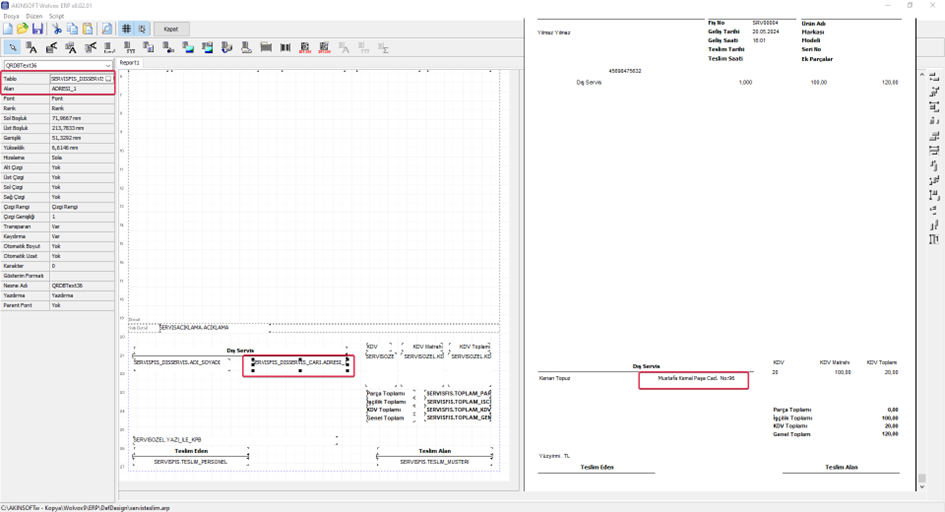Toggle the Kaydırma property value
The height and width of the screenshot is (512, 945).
click(x=81, y=236)
